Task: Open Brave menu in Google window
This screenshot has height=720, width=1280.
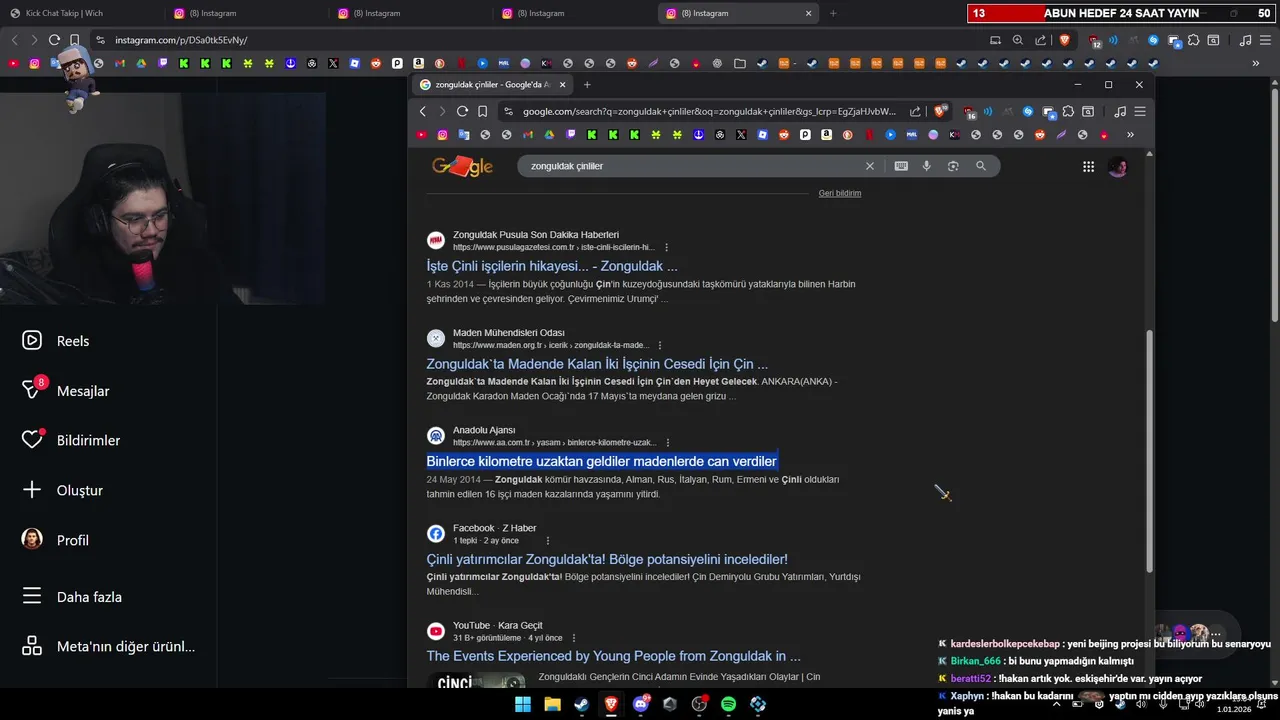Action: (1139, 111)
